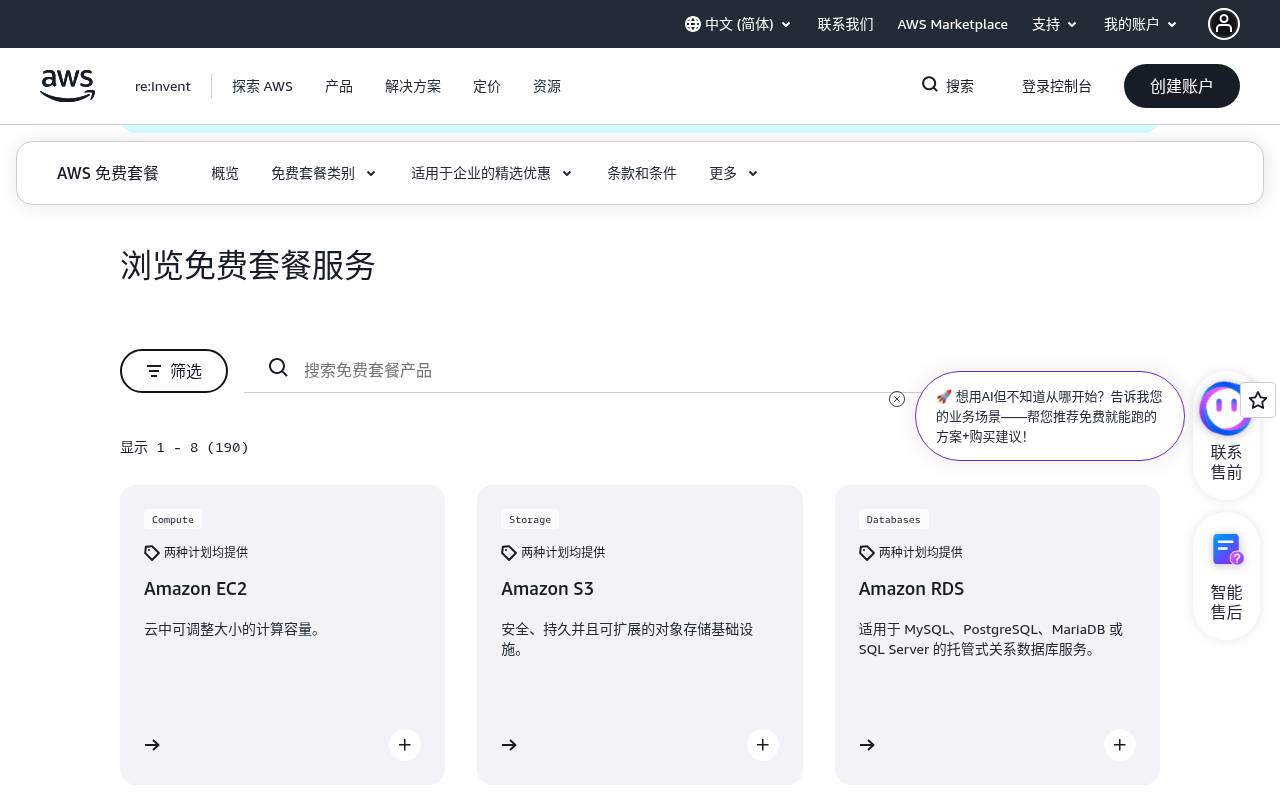Open the 解决方案 menu
This screenshot has width=1280, height=800.
click(413, 86)
